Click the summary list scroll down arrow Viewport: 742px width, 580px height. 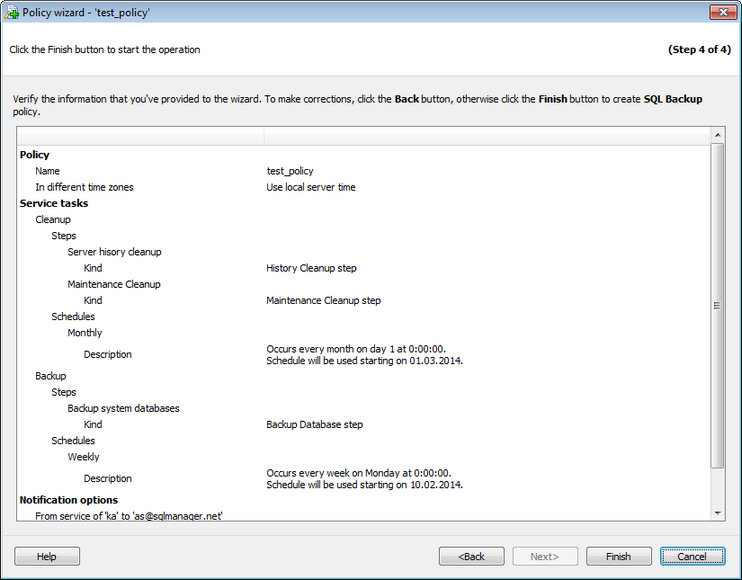point(717,512)
